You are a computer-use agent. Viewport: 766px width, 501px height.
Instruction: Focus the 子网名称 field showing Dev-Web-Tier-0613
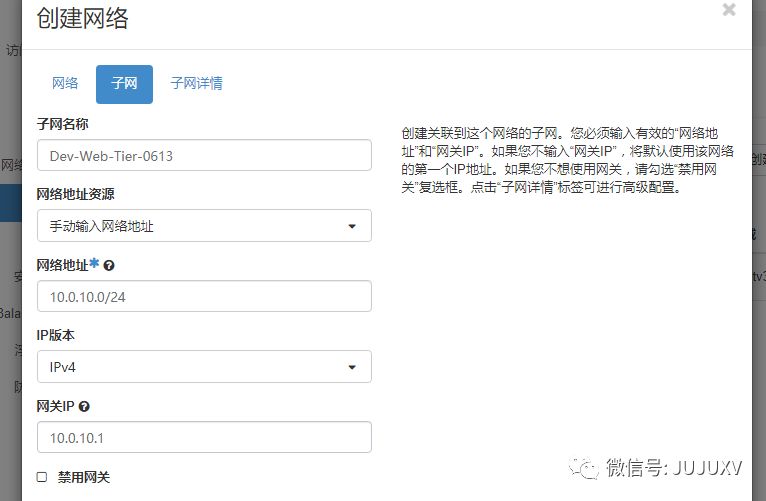204,155
